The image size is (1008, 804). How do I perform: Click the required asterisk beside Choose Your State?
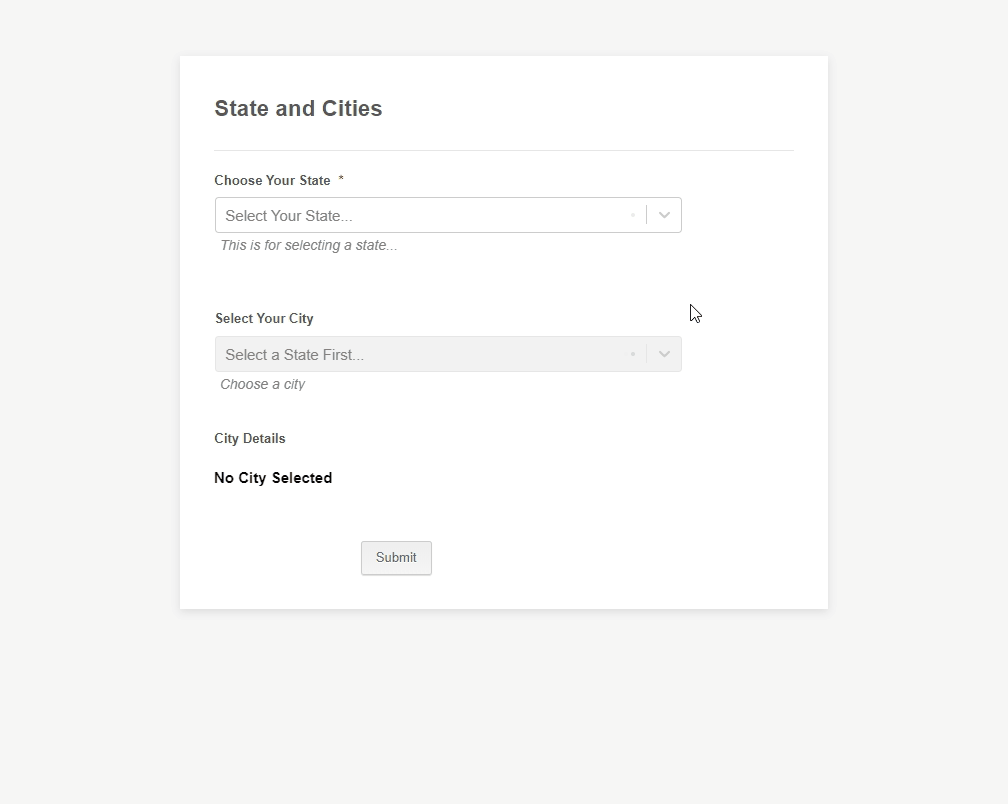tap(341, 180)
